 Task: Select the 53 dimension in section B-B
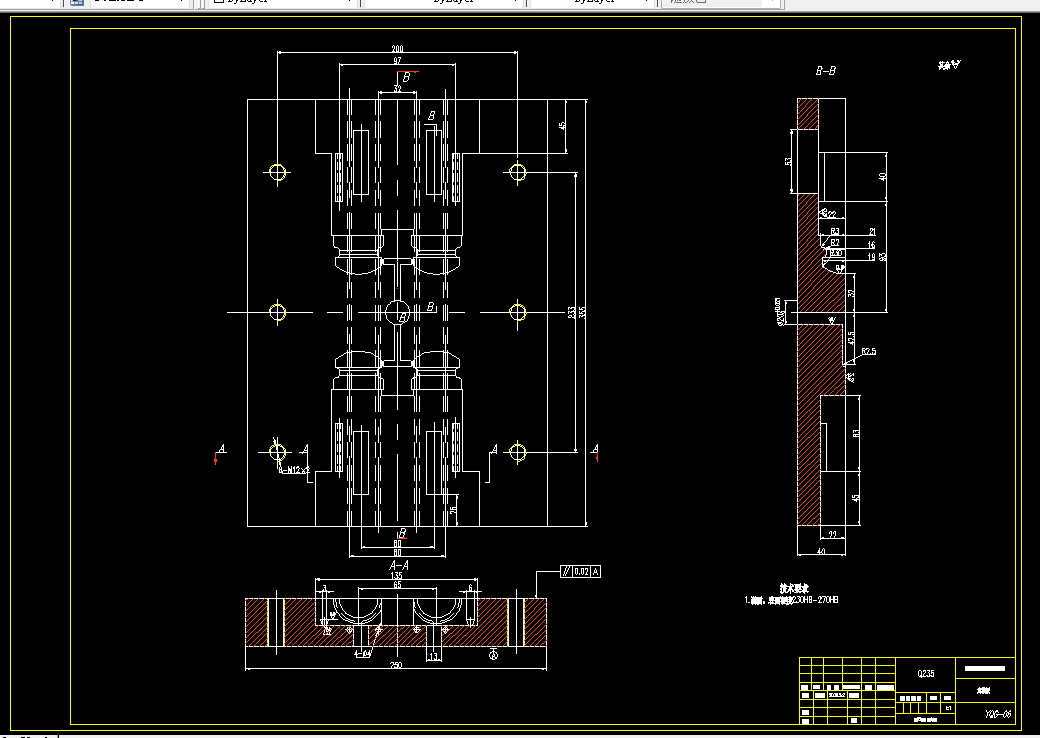pyautogui.click(x=789, y=161)
